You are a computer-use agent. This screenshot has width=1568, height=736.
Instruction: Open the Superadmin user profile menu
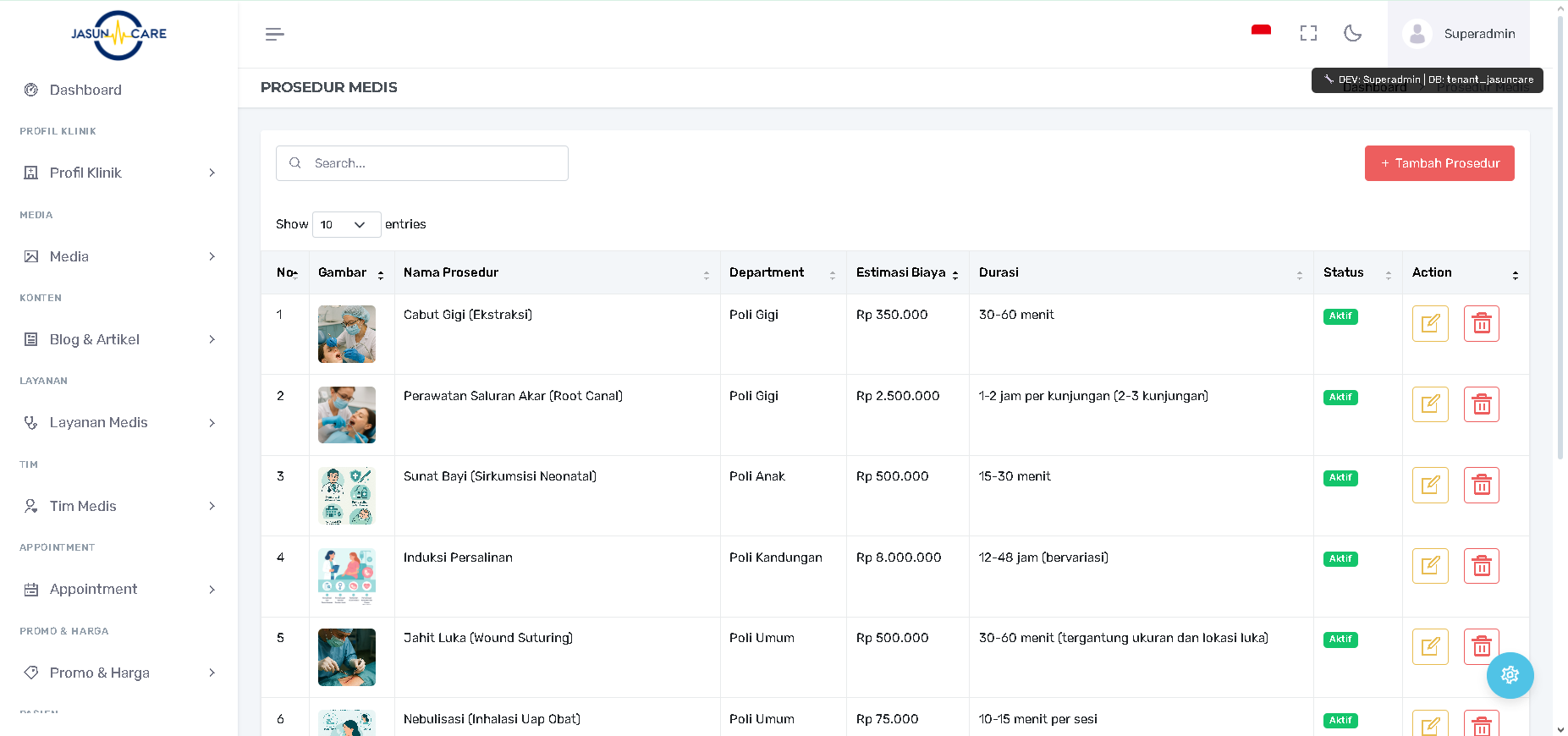tap(1459, 34)
